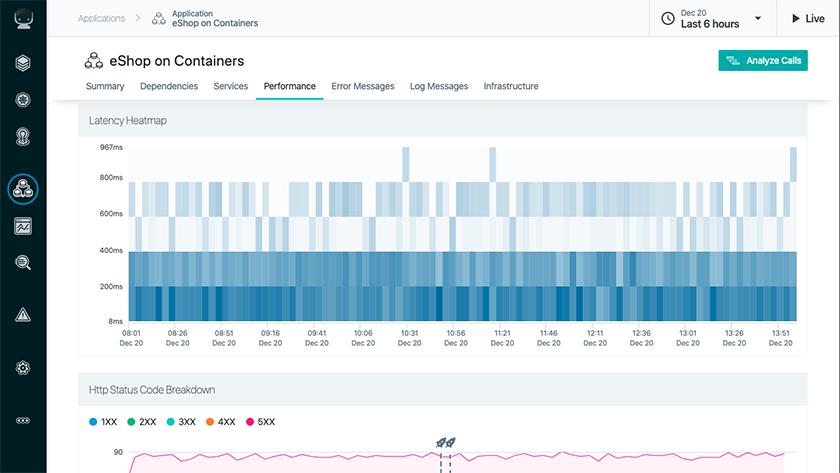840x473 pixels.
Task: Open the Log Messages tab
Action: [x=439, y=86]
